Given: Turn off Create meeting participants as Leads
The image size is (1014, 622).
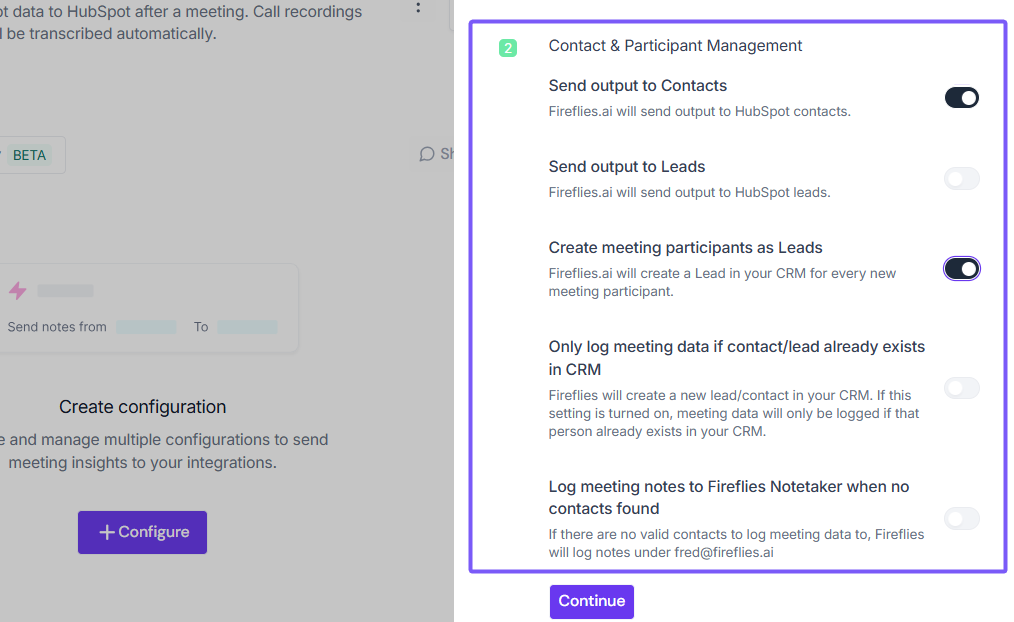Looking at the screenshot, I should (x=961, y=268).
